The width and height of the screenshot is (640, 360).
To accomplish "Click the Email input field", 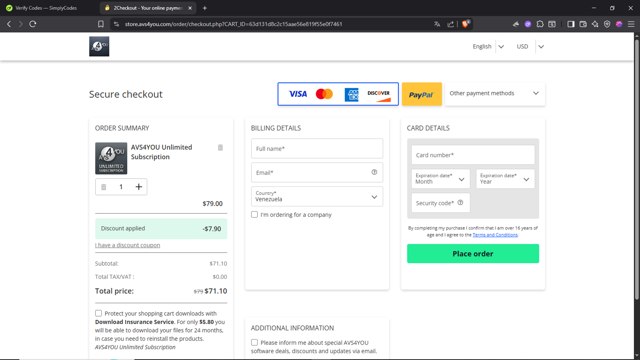I will click(317, 172).
